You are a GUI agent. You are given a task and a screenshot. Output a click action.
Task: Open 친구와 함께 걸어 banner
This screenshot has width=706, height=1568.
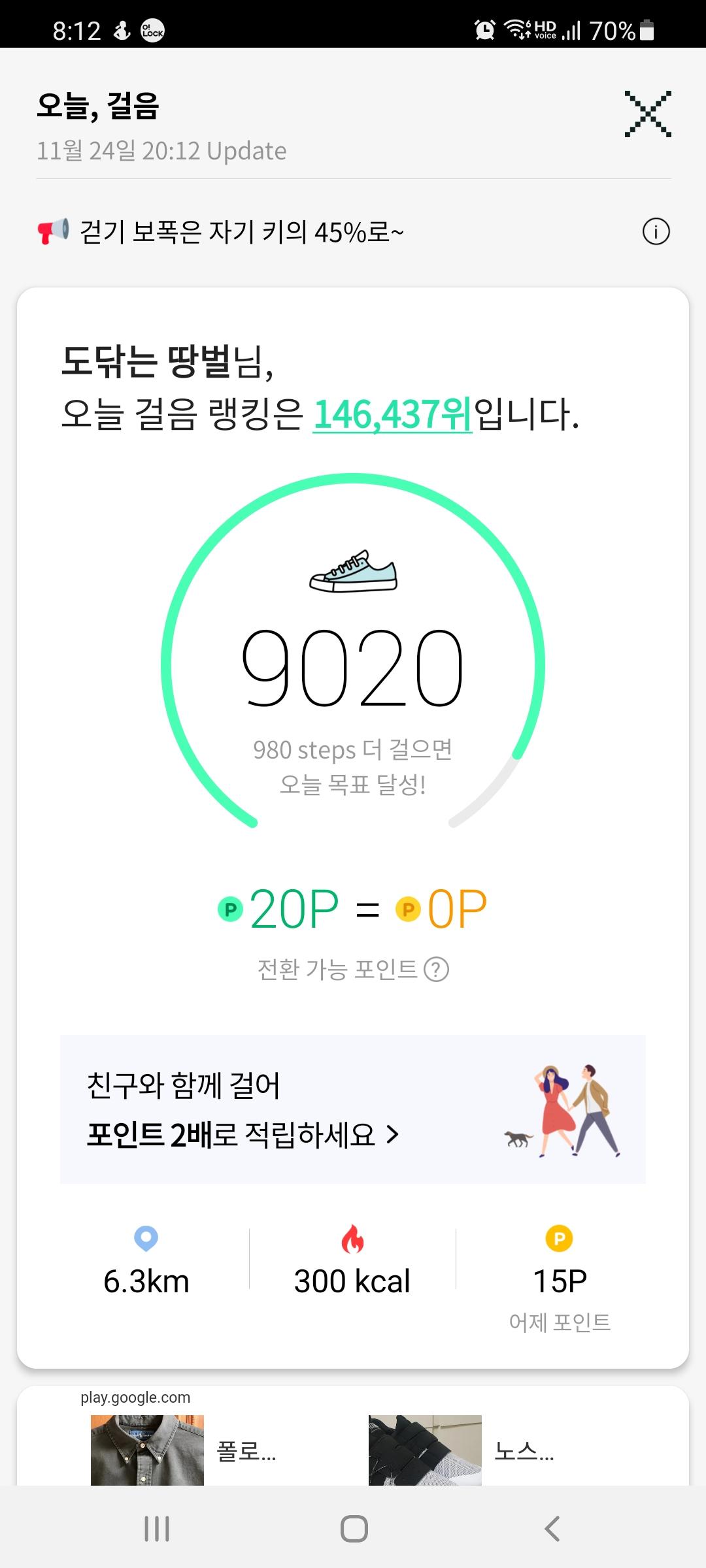click(x=353, y=1109)
